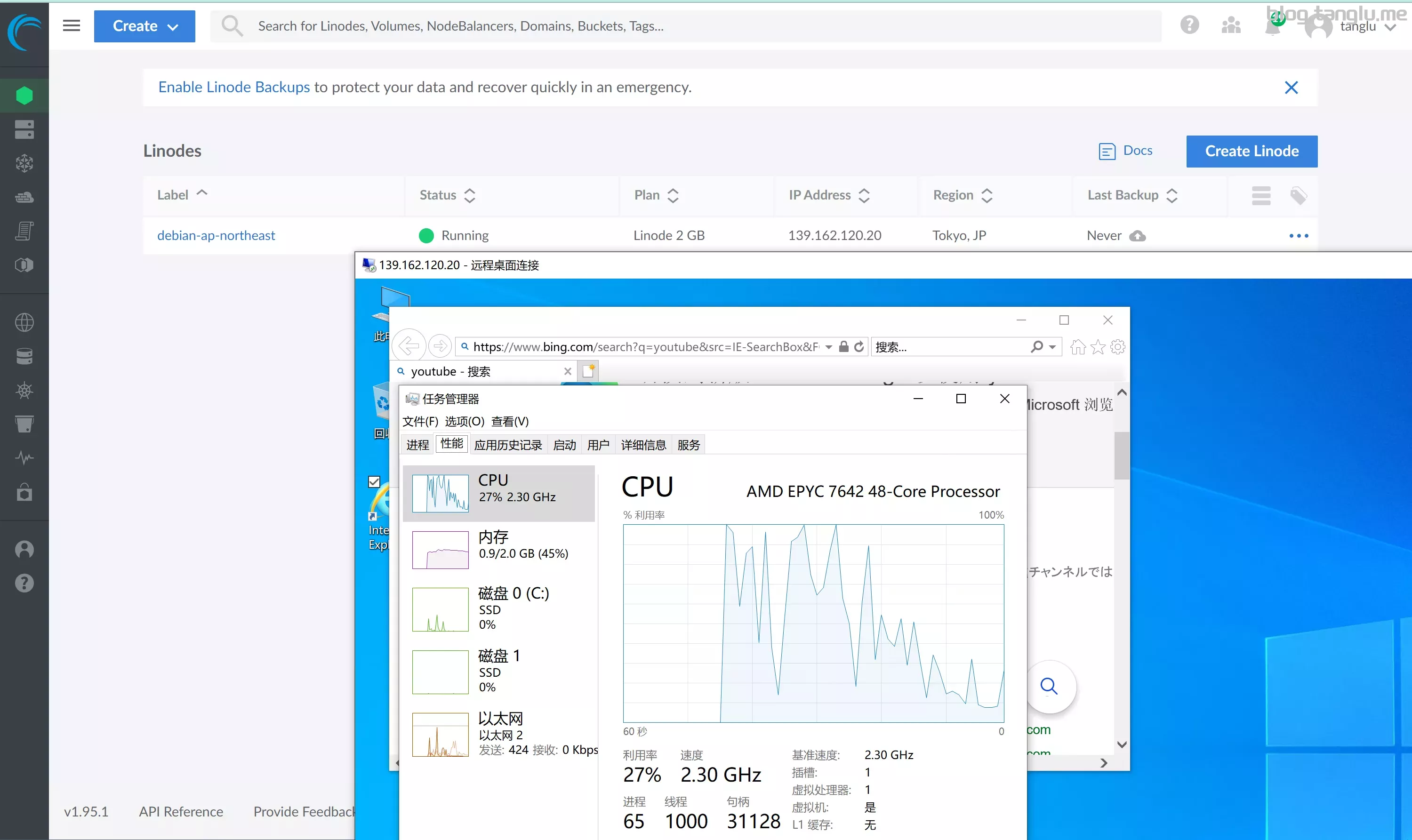Switch to the 详细信息 tab in Task Manager
This screenshot has width=1412, height=840.
tap(643, 445)
